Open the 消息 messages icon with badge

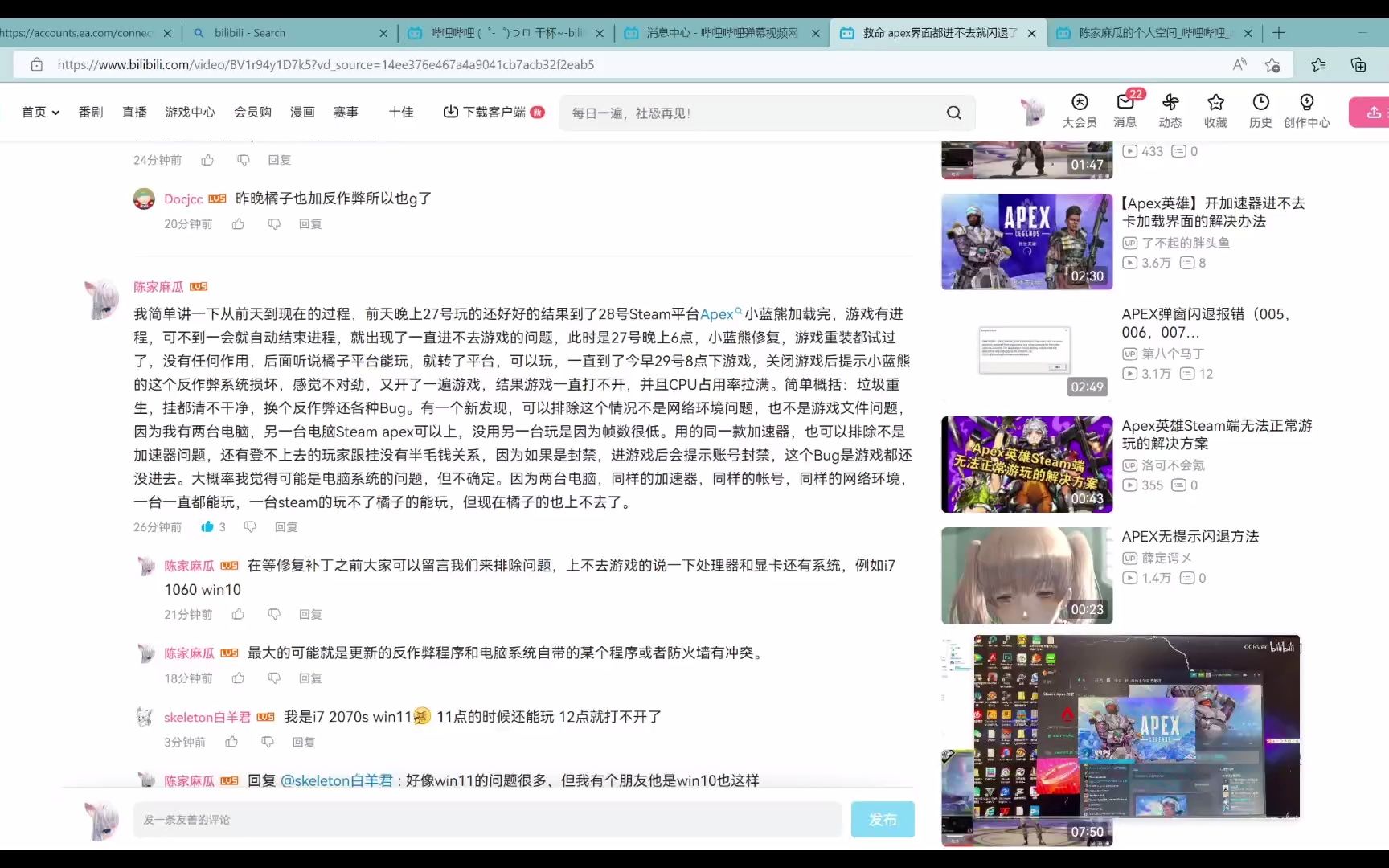(1125, 111)
